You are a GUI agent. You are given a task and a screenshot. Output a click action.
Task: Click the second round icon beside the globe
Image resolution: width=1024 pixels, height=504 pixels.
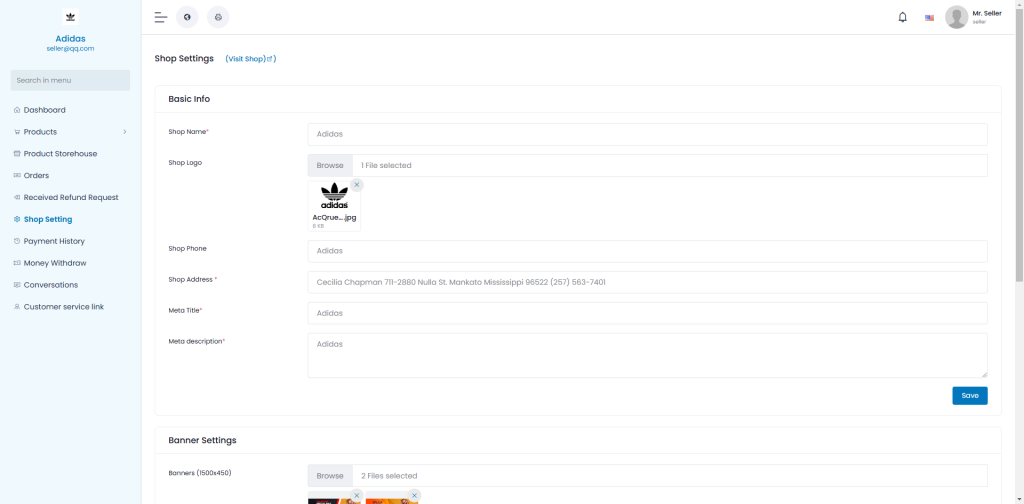(218, 17)
